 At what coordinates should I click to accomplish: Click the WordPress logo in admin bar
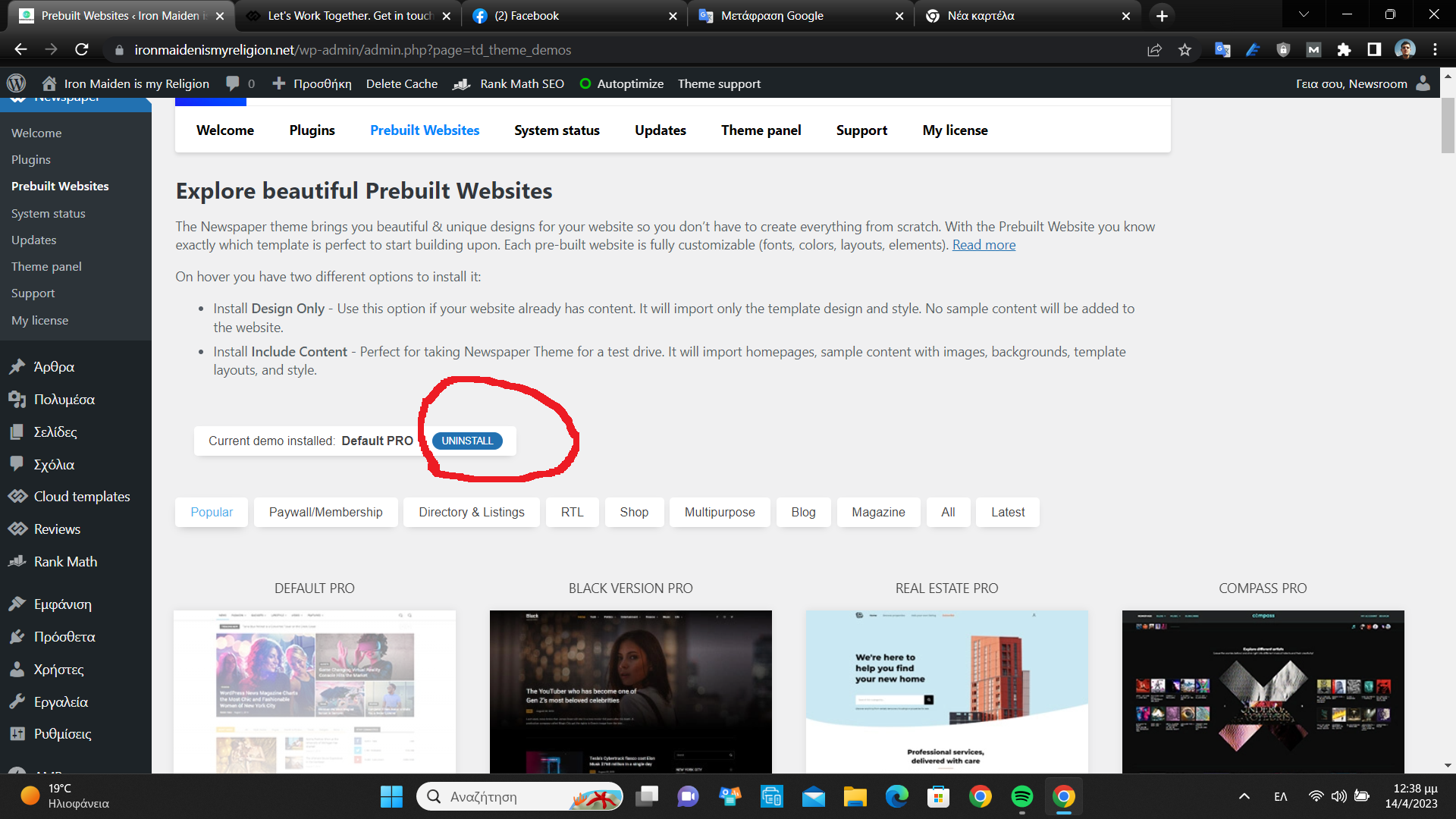point(16,83)
